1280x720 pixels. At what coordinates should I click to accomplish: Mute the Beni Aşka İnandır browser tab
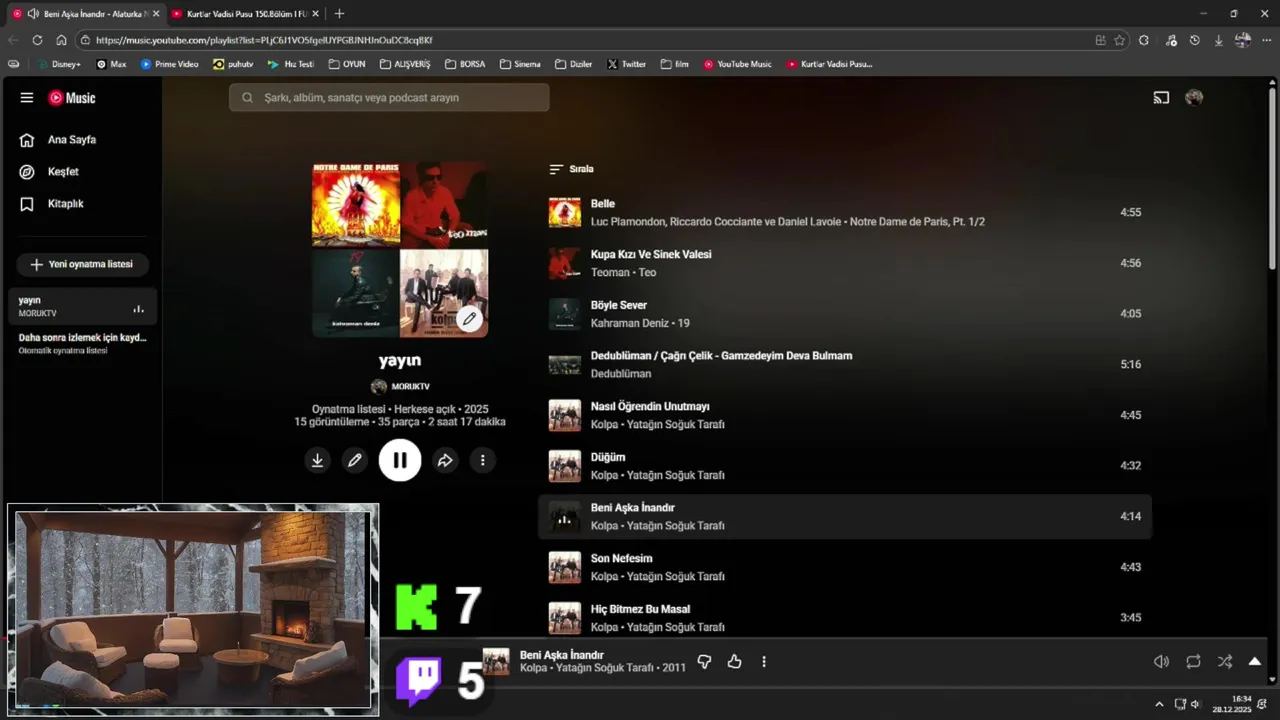33,14
